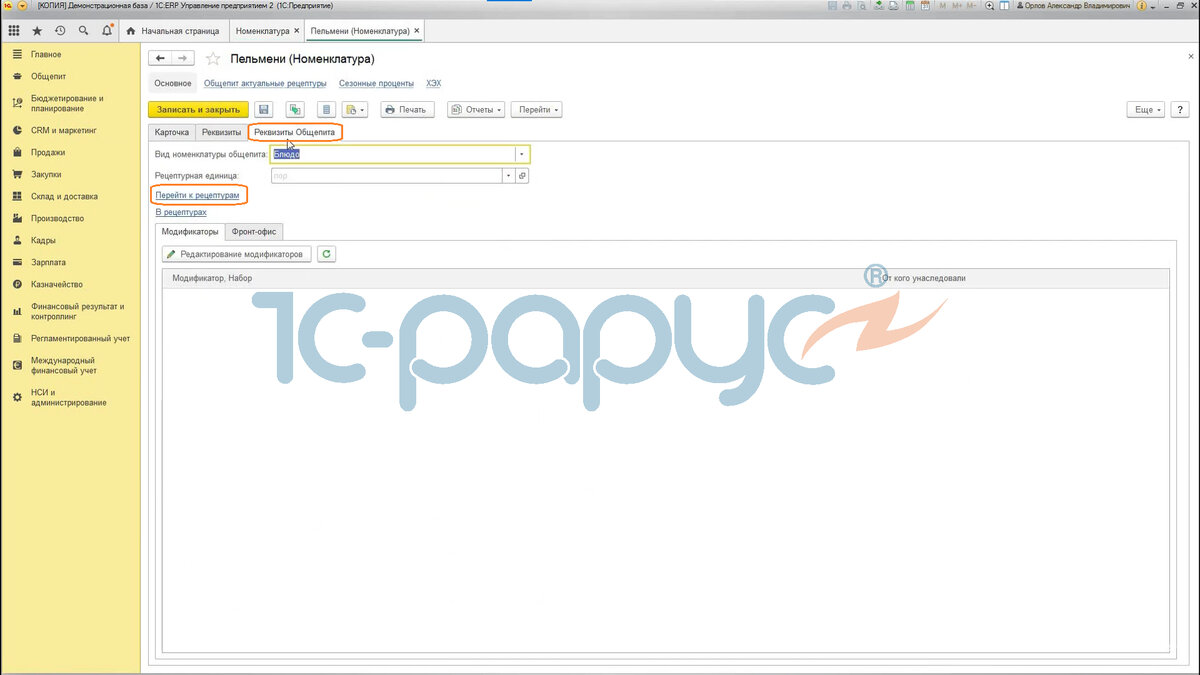The width and height of the screenshot is (1200, 675).
Task: Open the Еще menu
Action: pos(1146,109)
